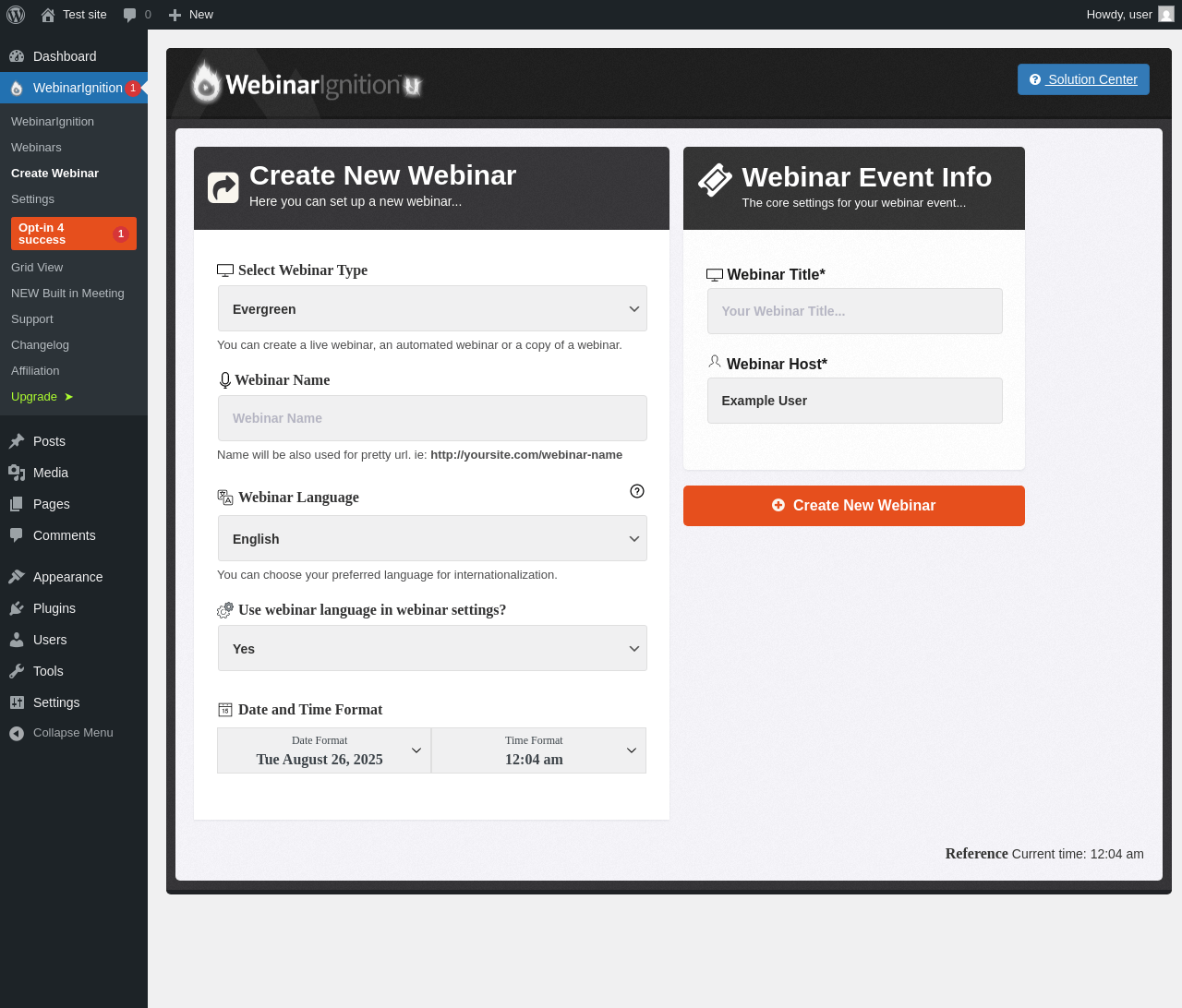This screenshot has height=1008, width=1182.
Task: Click the Users person icon
Action: pyautogui.click(x=17, y=640)
